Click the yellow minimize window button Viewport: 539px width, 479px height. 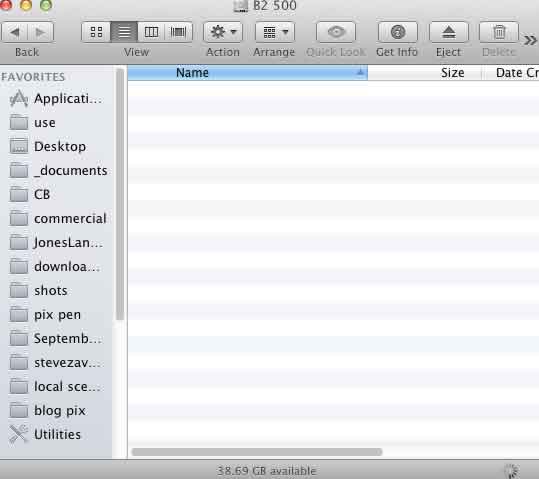click(x=26, y=4)
